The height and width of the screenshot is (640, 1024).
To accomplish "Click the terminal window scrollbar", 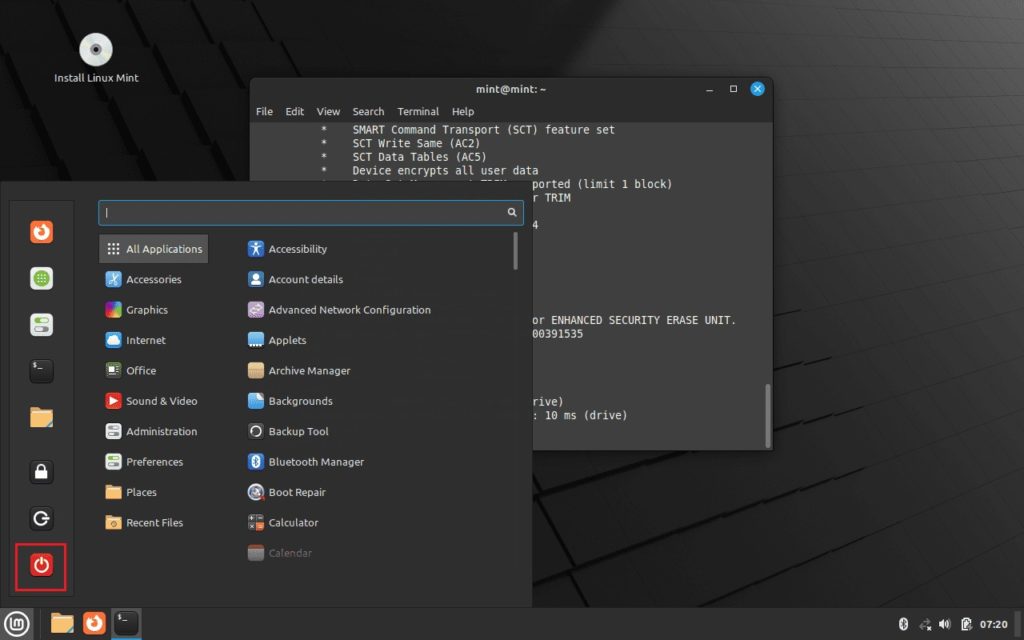I will pyautogui.click(x=767, y=415).
